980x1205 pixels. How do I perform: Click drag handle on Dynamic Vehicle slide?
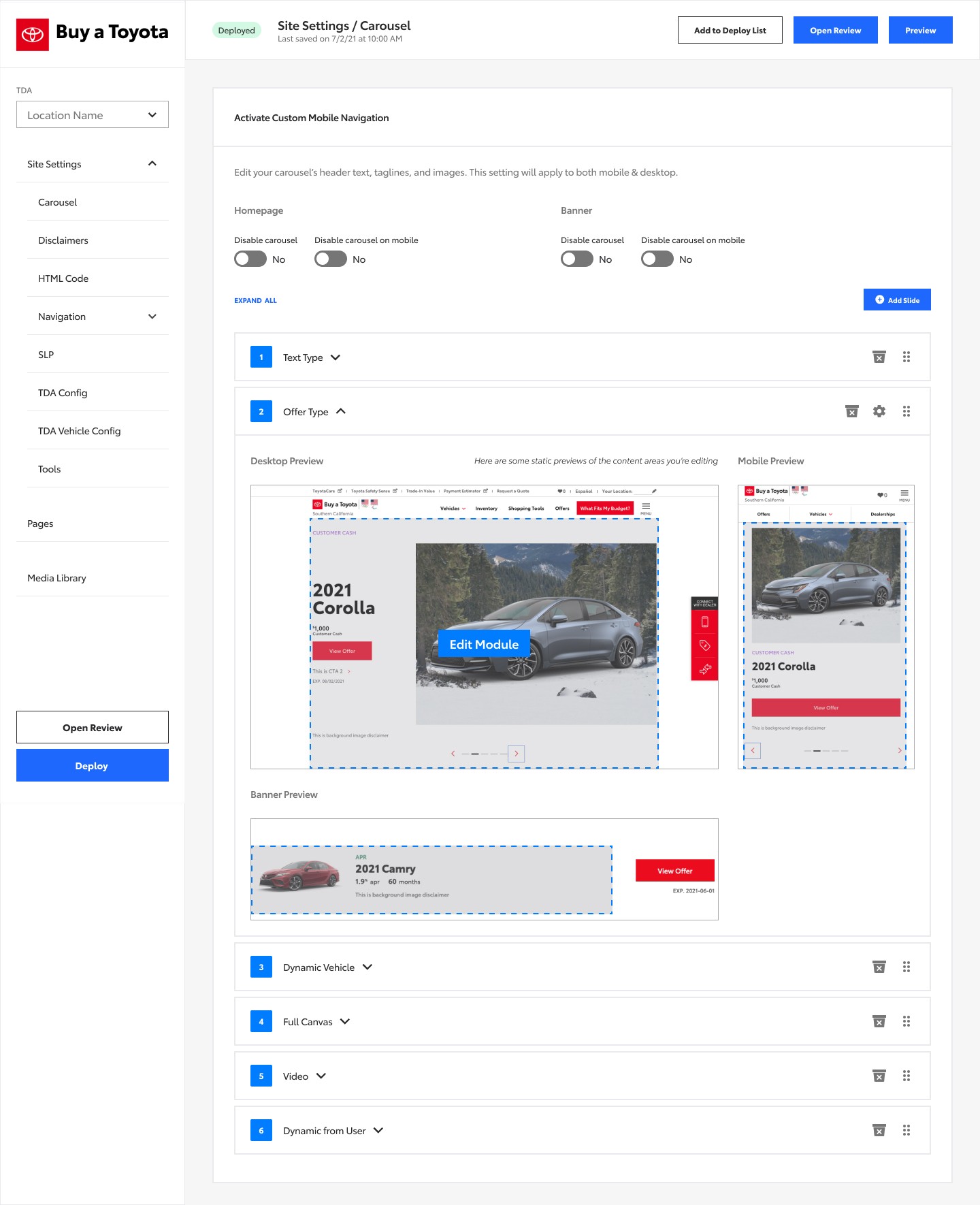pyautogui.click(x=906, y=967)
